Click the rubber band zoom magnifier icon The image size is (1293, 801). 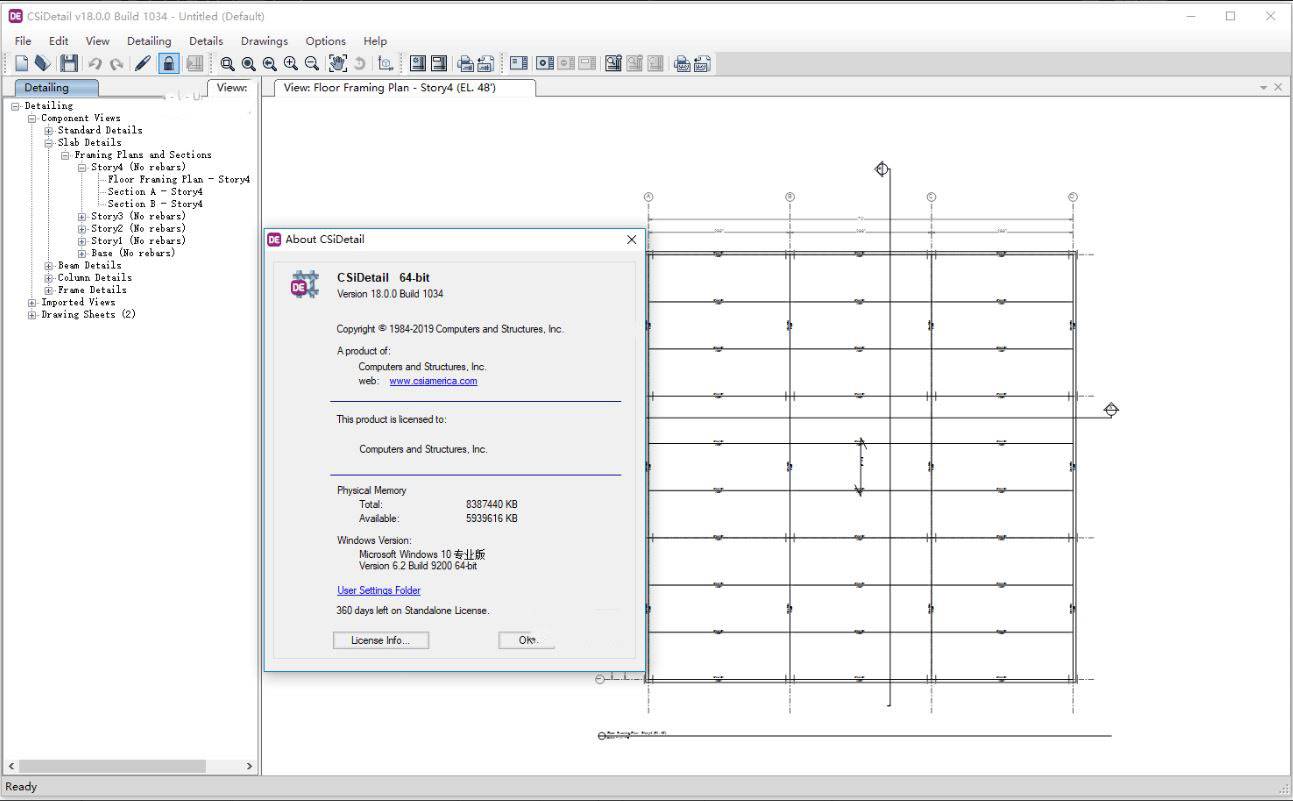[228, 63]
